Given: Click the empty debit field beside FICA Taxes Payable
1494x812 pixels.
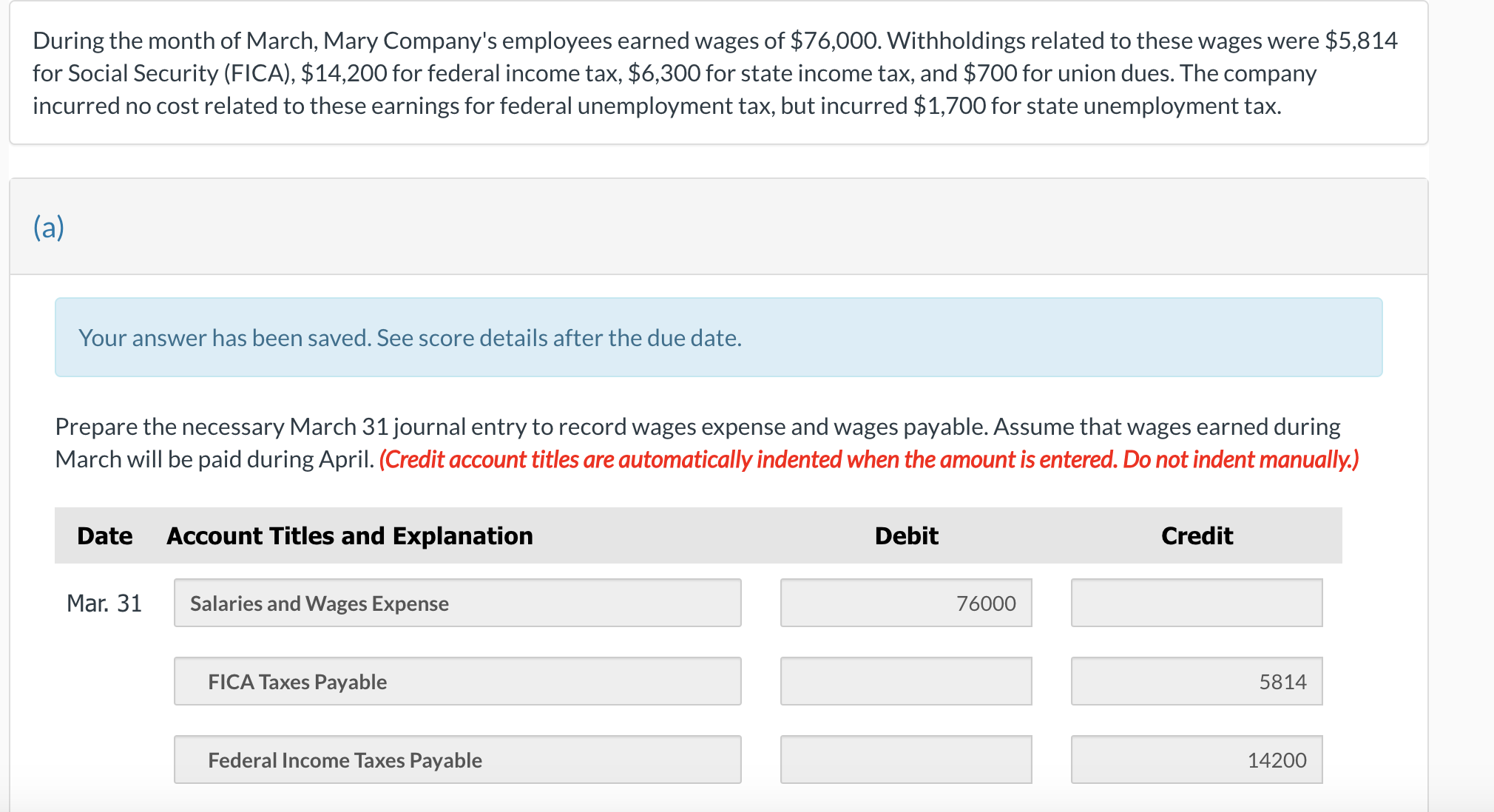Looking at the screenshot, I should tap(906, 681).
